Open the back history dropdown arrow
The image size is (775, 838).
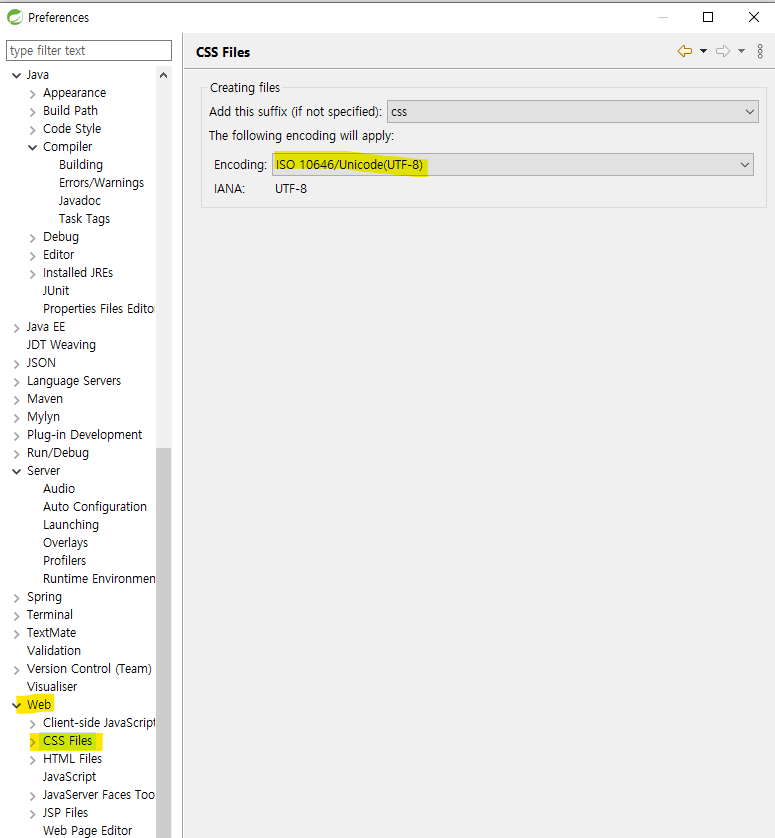pyautogui.click(x=703, y=51)
